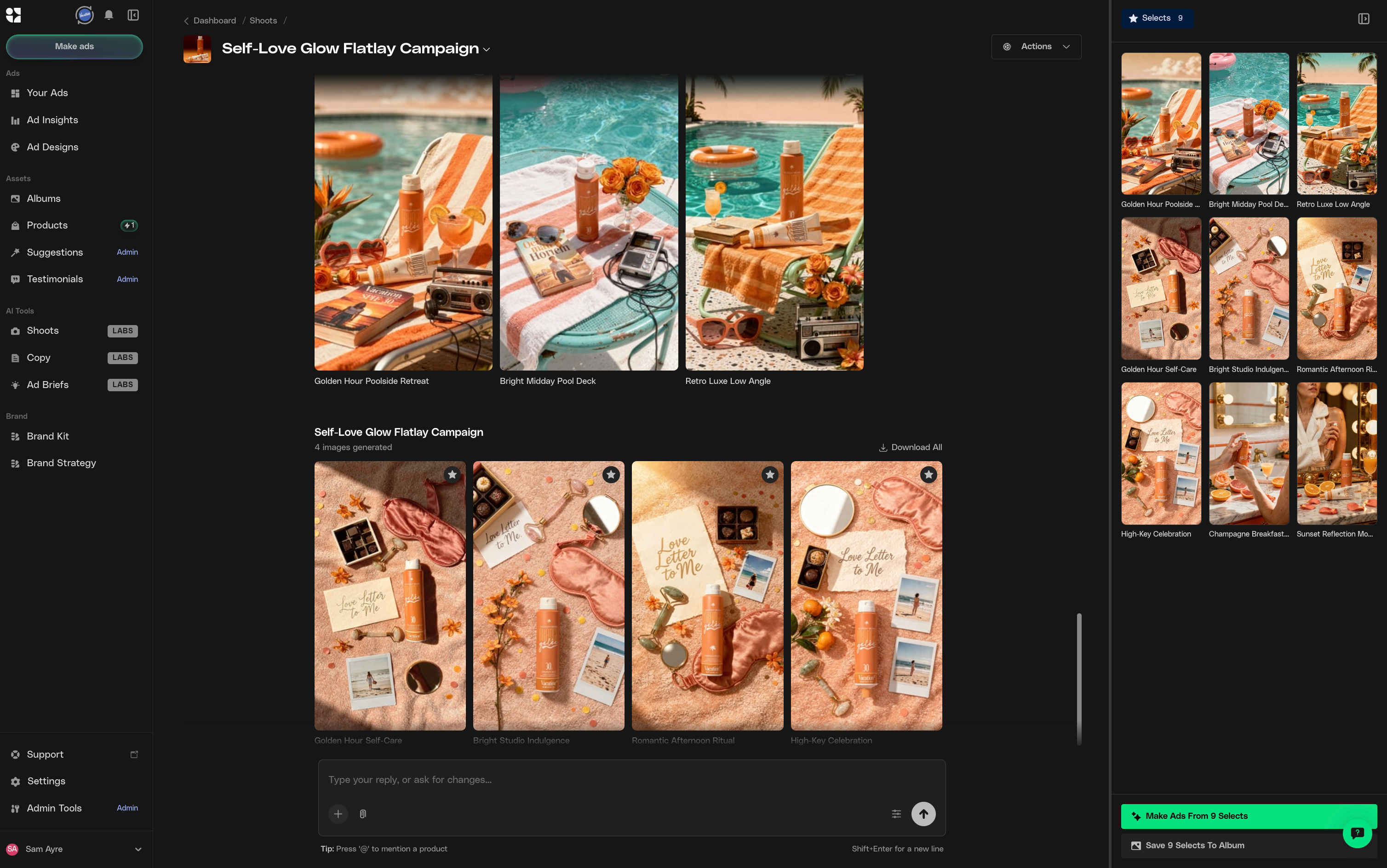The height and width of the screenshot is (868, 1387).
Task: Click the plus icon in reply box
Action: (x=338, y=813)
